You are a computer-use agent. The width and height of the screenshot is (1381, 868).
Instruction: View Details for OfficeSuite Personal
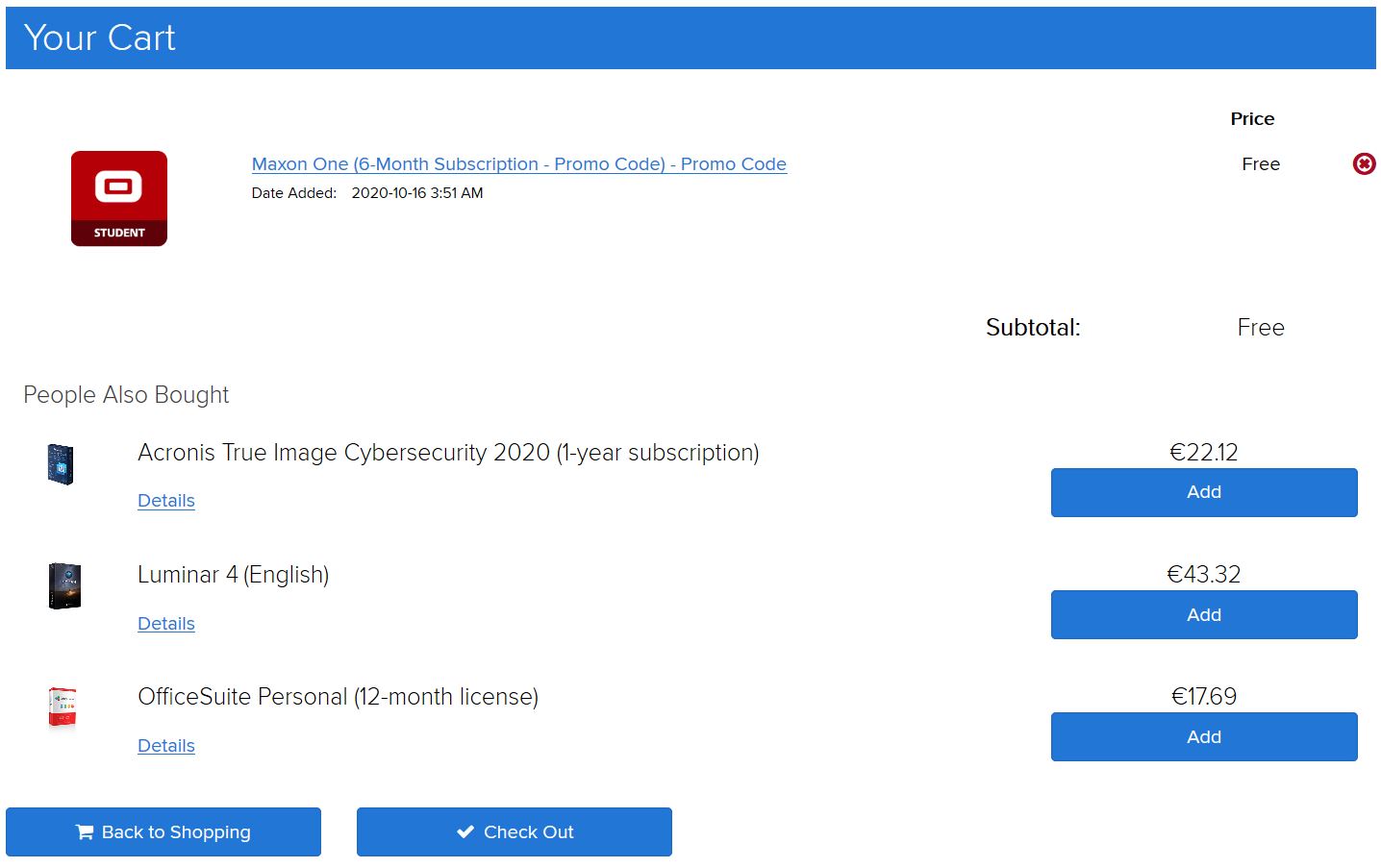tap(166, 746)
